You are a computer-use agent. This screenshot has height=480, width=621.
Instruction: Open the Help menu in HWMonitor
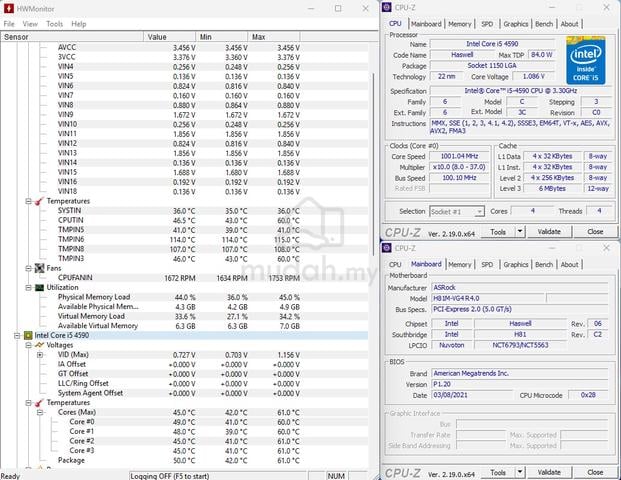click(79, 24)
